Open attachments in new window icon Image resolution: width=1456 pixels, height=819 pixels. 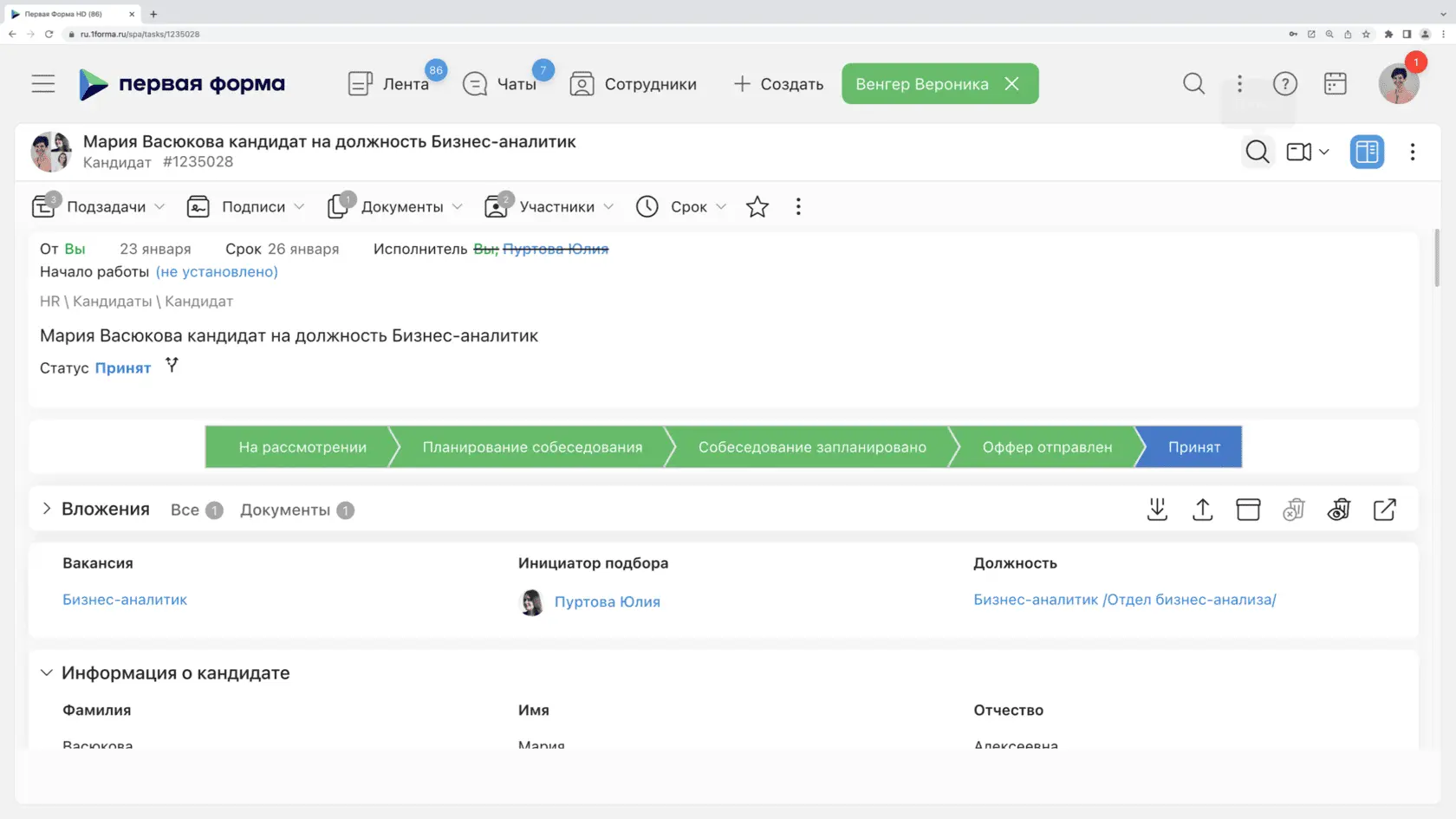pyautogui.click(x=1384, y=510)
